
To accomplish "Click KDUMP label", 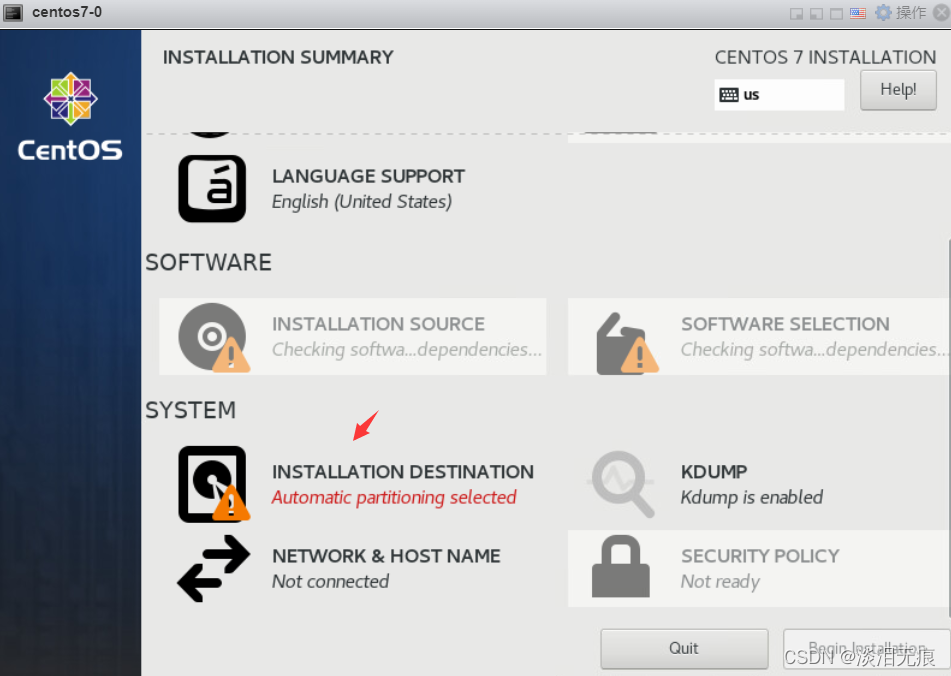I will click(714, 472).
